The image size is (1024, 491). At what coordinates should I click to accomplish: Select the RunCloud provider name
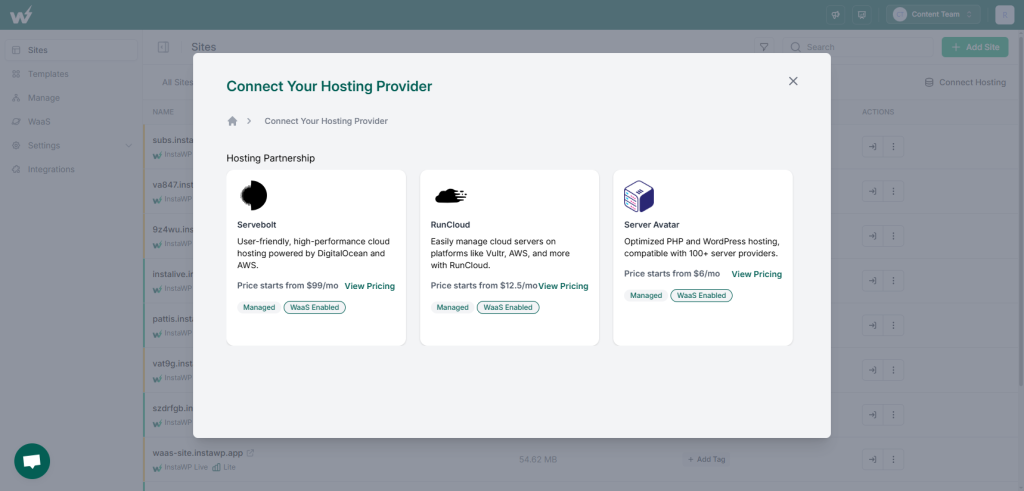(451, 225)
